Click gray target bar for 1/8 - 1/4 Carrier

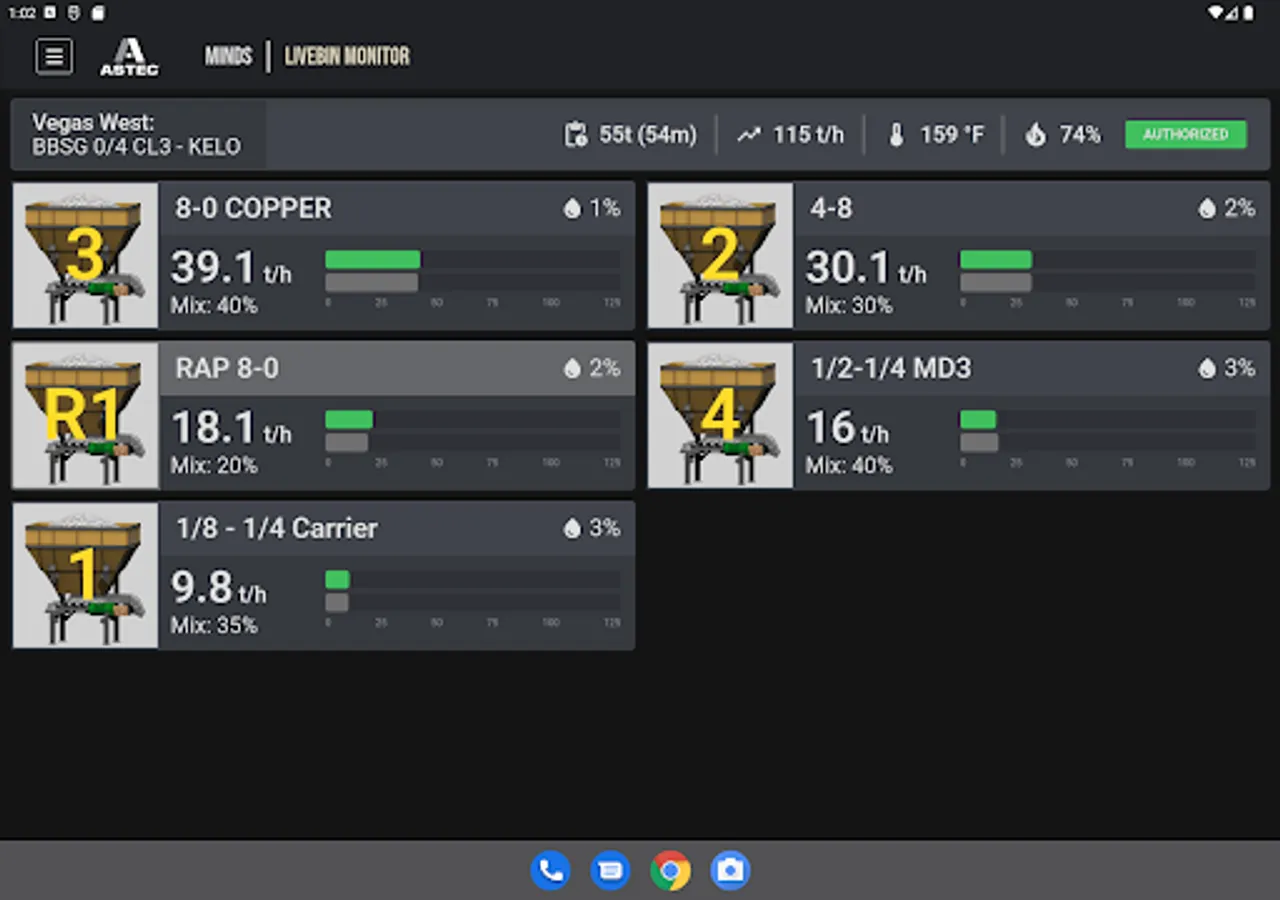coord(337,602)
